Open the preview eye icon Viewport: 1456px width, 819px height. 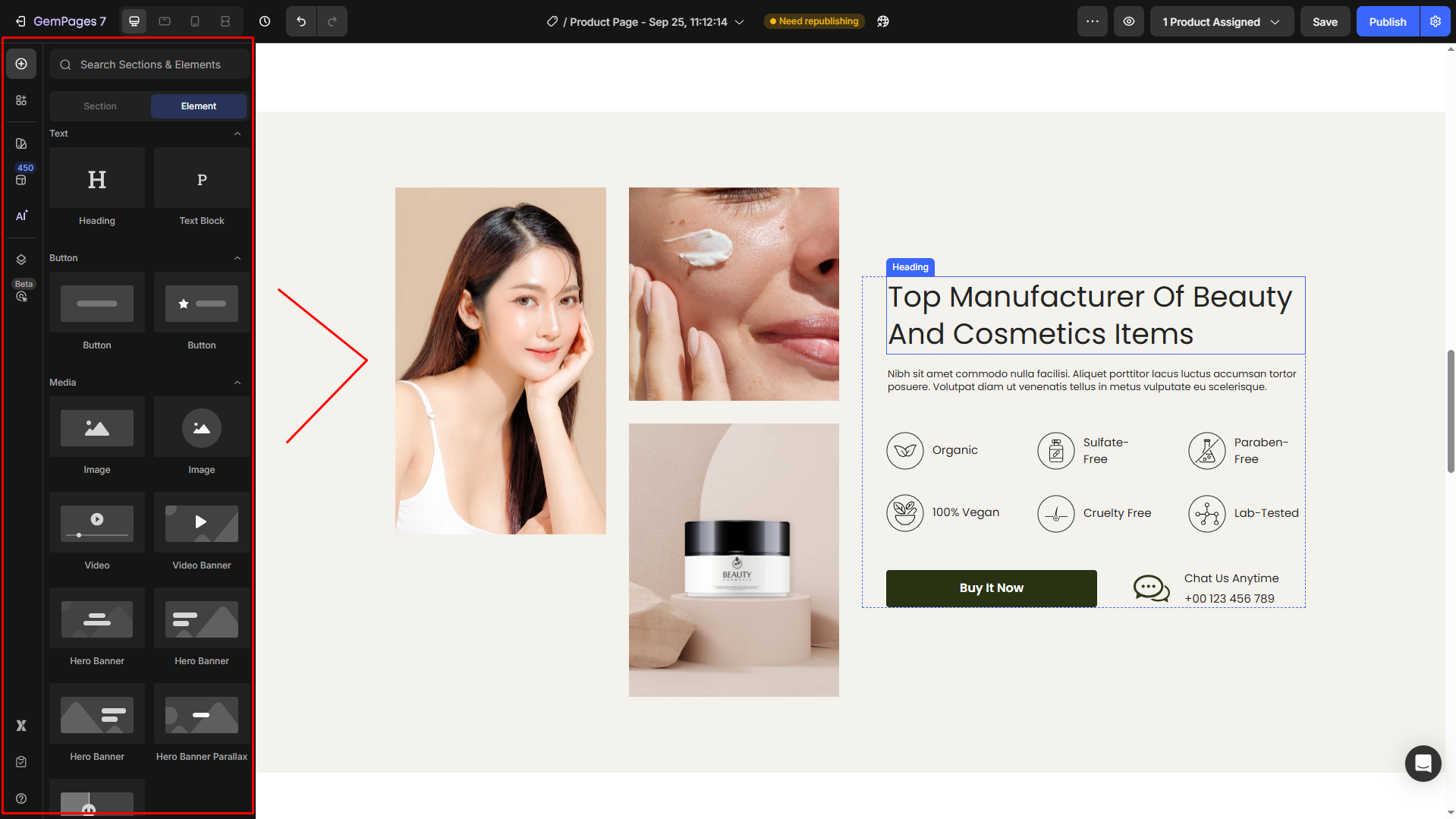[1129, 21]
